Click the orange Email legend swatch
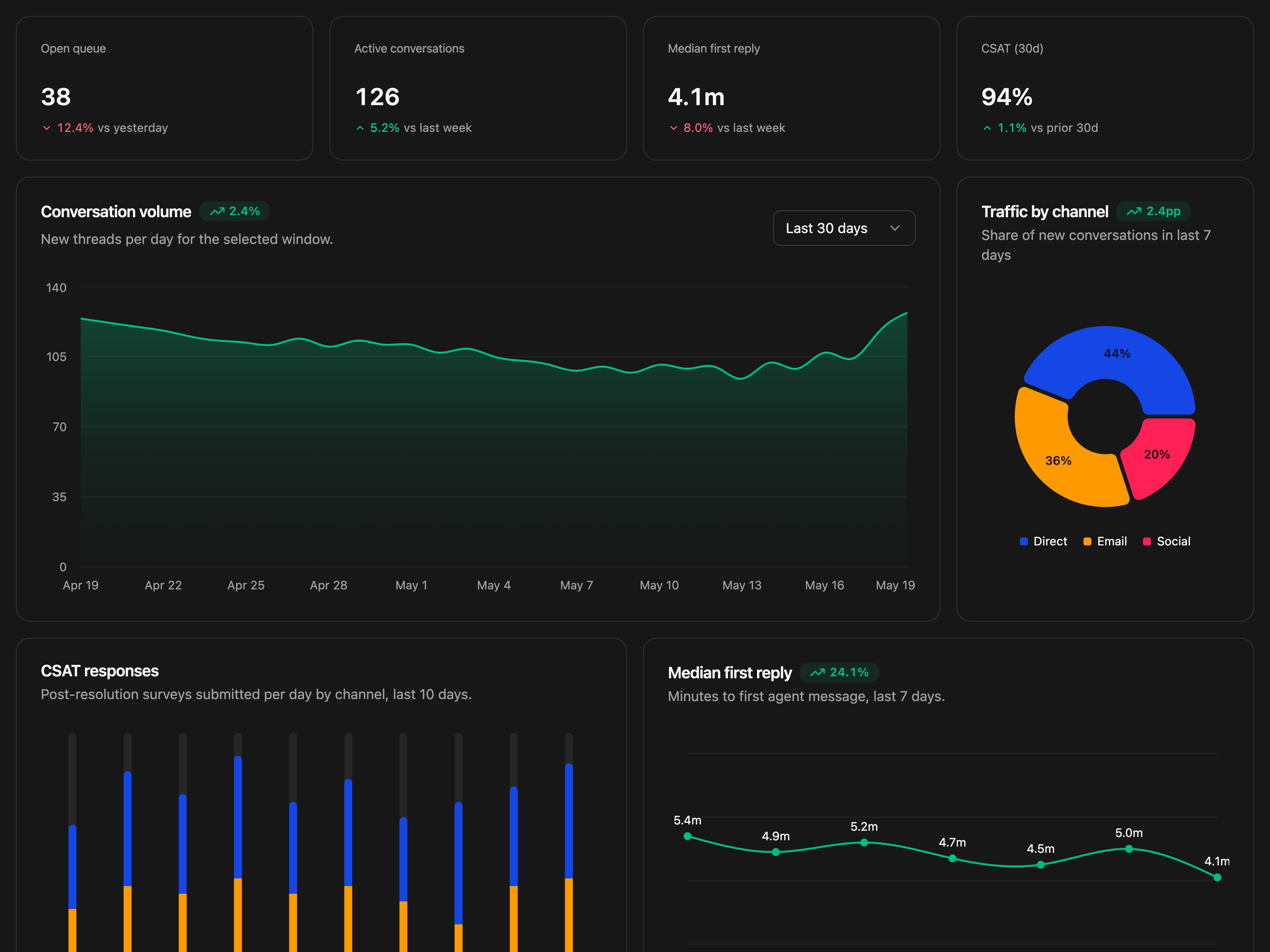This screenshot has height=952, width=1270. click(1087, 541)
